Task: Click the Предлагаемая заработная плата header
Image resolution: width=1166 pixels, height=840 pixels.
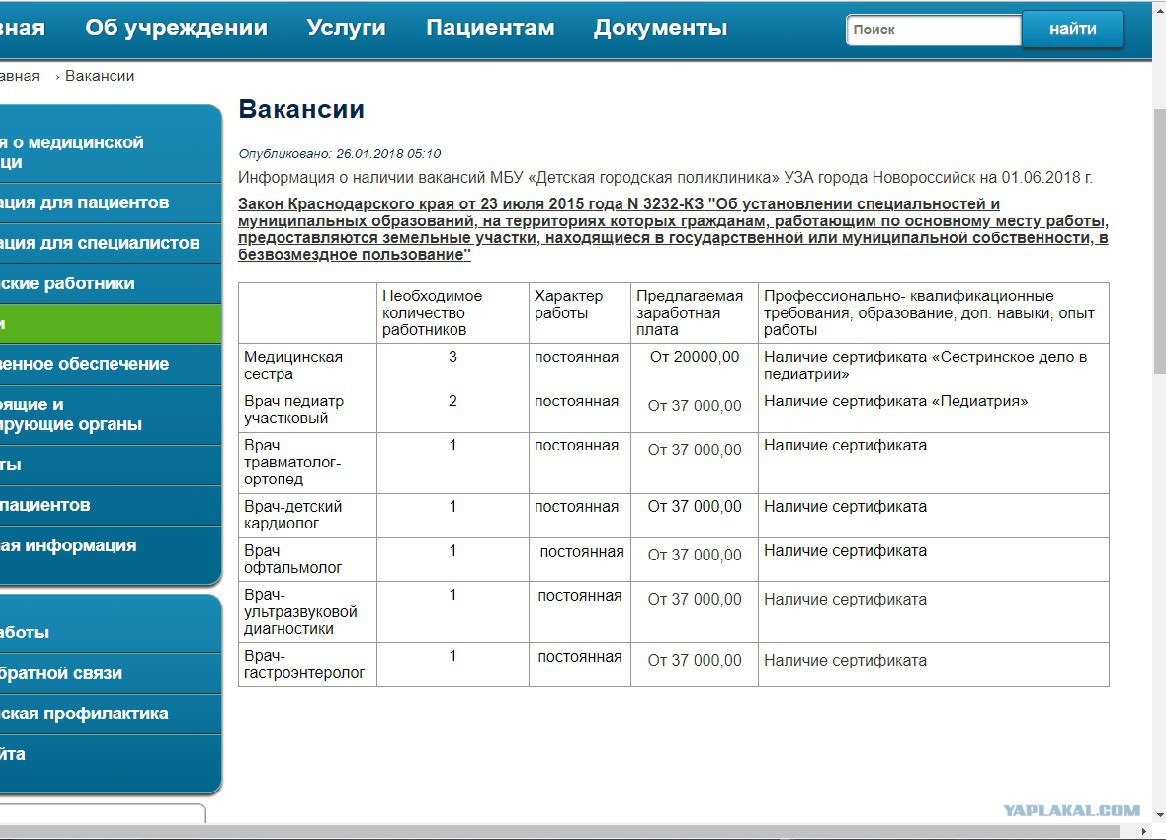Action: click(x=694, y=312)
